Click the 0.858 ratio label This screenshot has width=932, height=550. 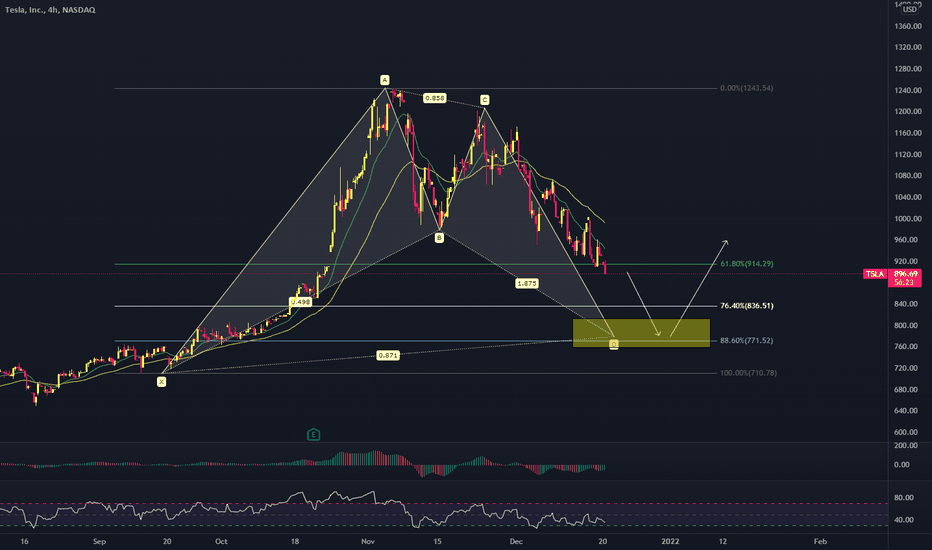coord(434,98)
